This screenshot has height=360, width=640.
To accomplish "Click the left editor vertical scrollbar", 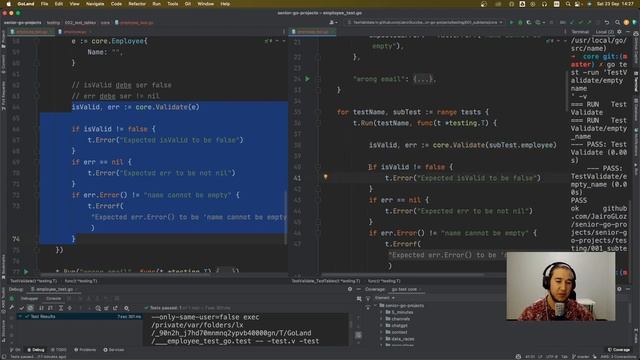I will coord(285,218).
